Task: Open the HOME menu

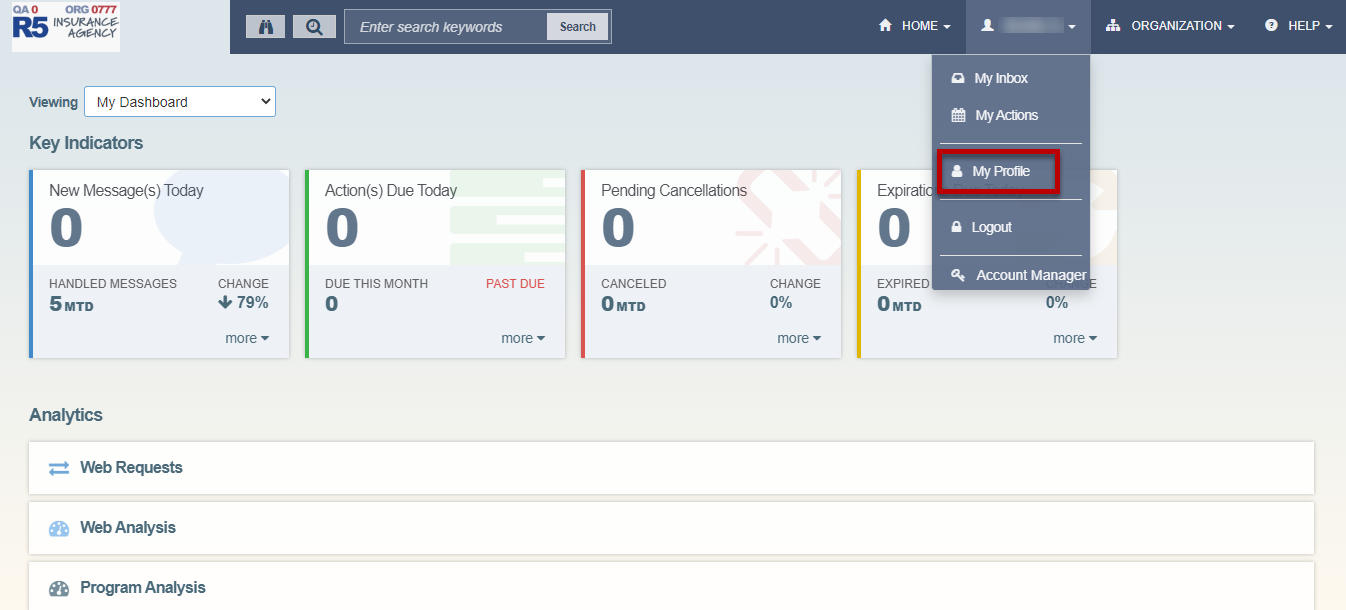Action: (914, 26)
